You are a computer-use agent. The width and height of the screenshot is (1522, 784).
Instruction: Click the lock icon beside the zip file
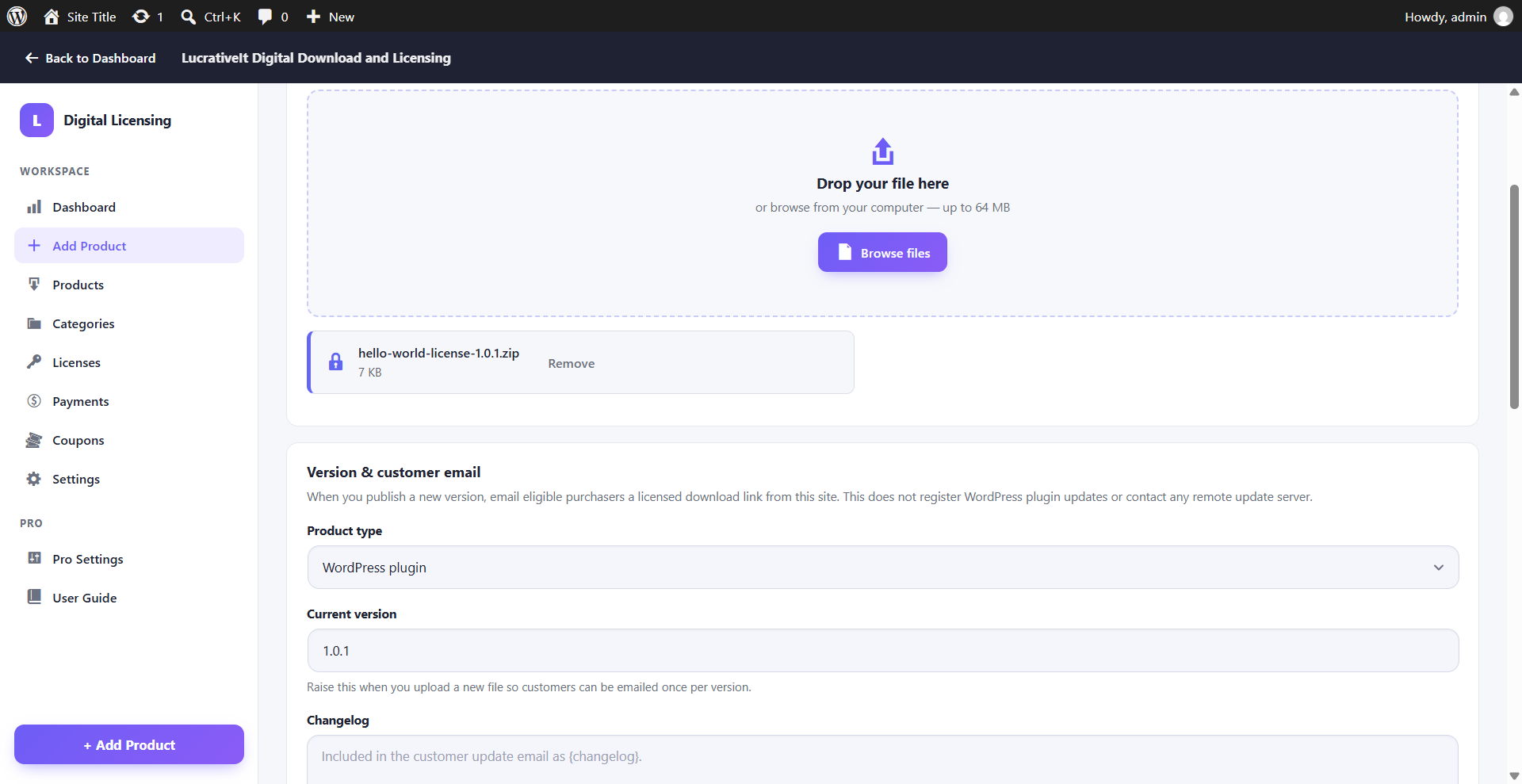336,362
